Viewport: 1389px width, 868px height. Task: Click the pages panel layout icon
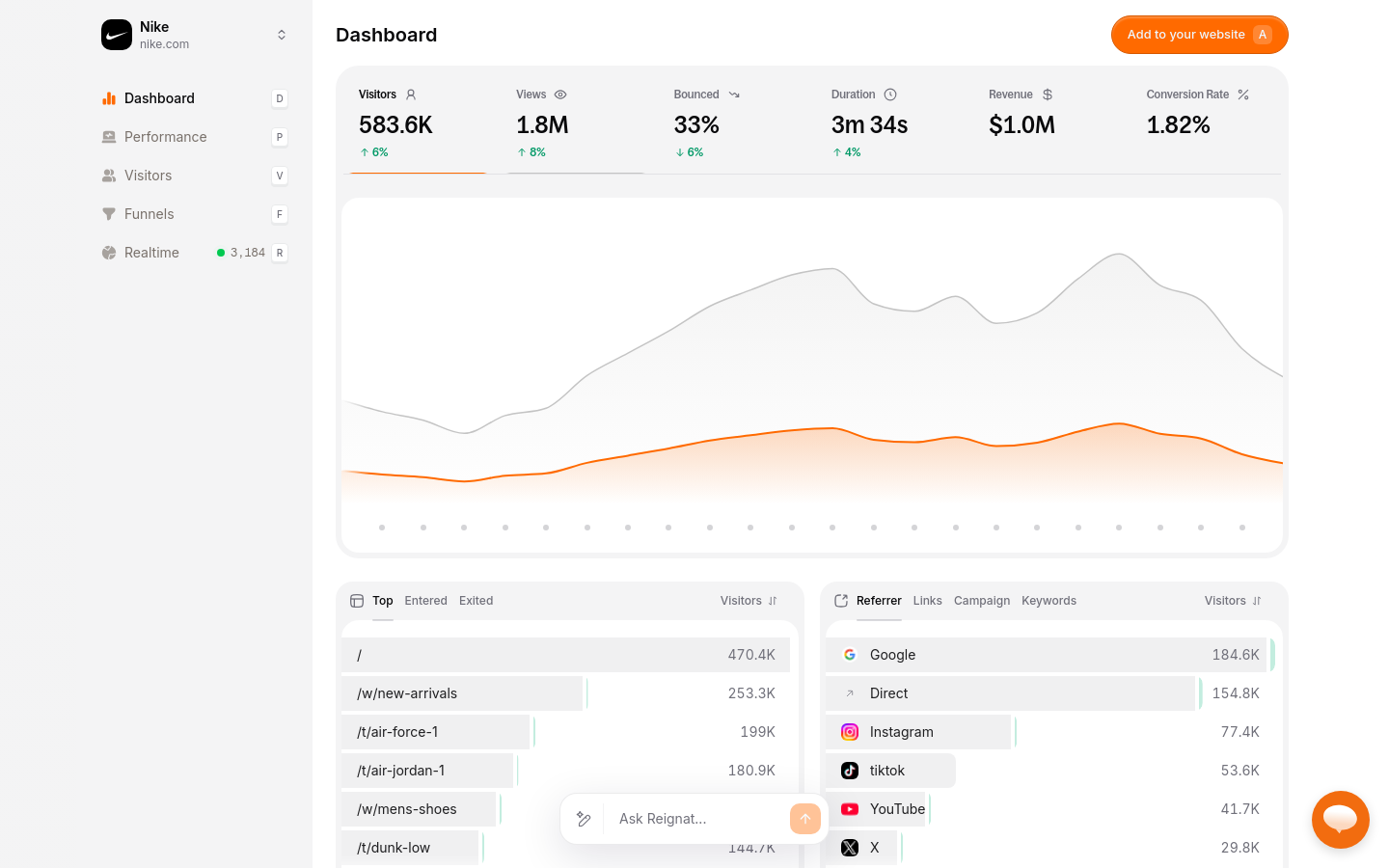[x=357, y=601]
